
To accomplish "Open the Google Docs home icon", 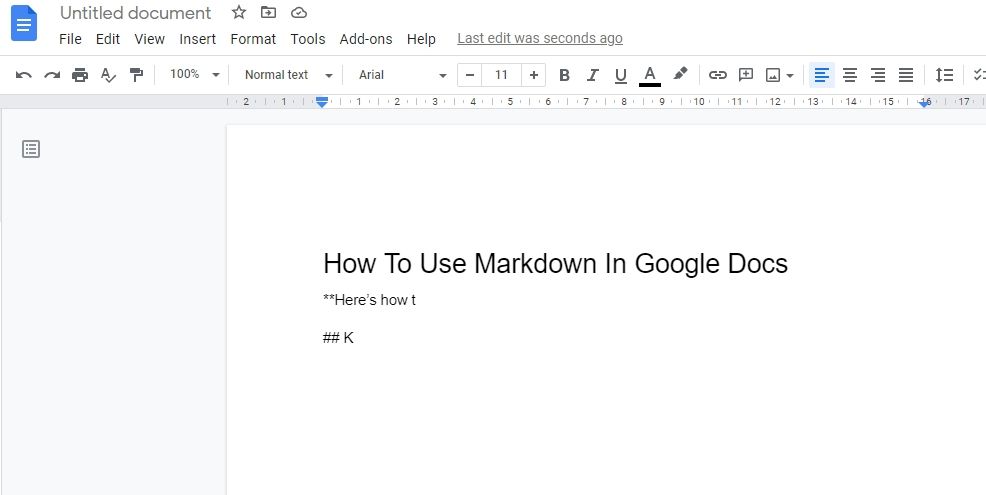I will pos(24,23).
